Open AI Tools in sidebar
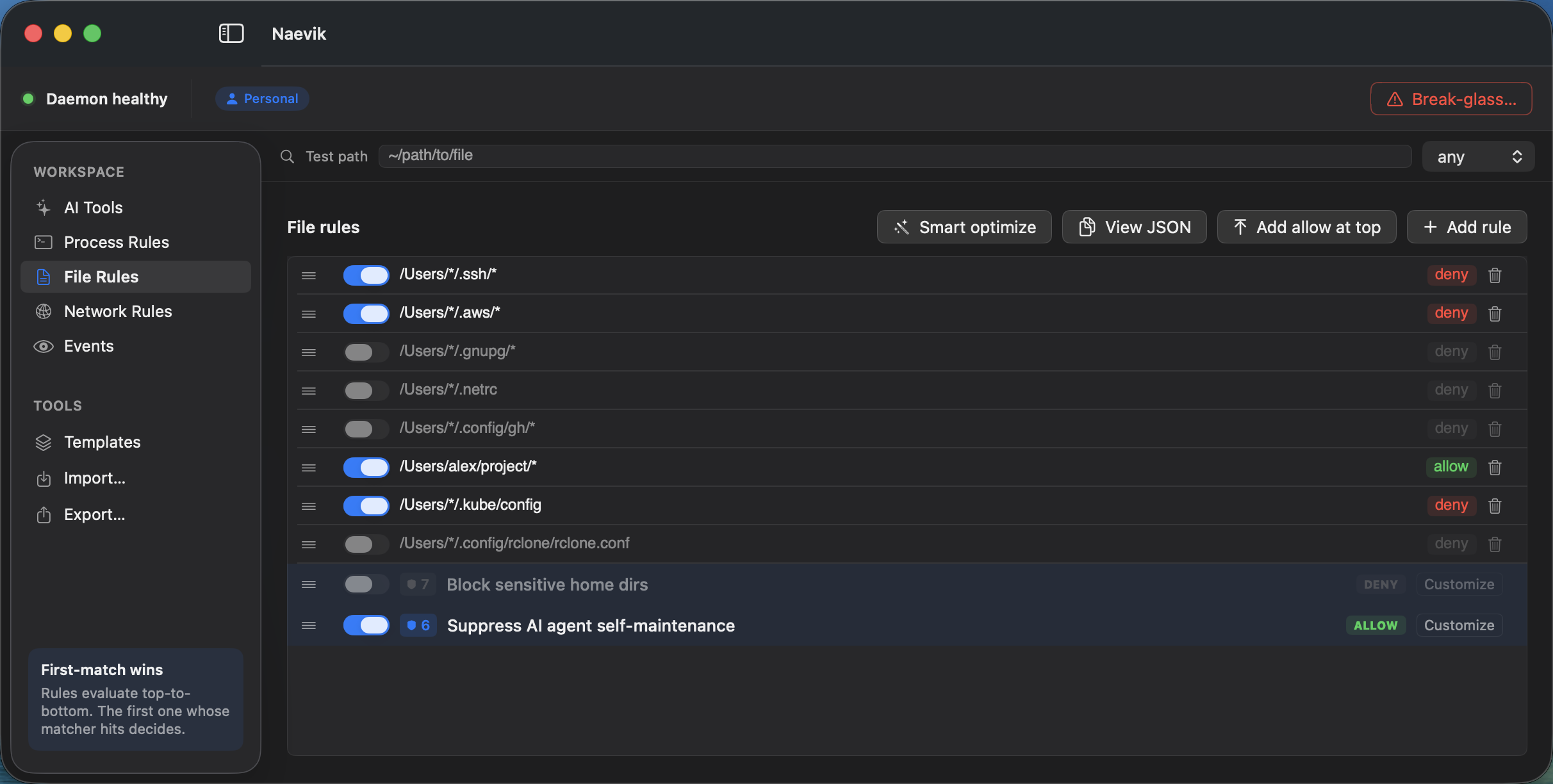Image resolution: width=1553 pixels, height=784 pixels. pyautogui.click(x=136, y=208)
